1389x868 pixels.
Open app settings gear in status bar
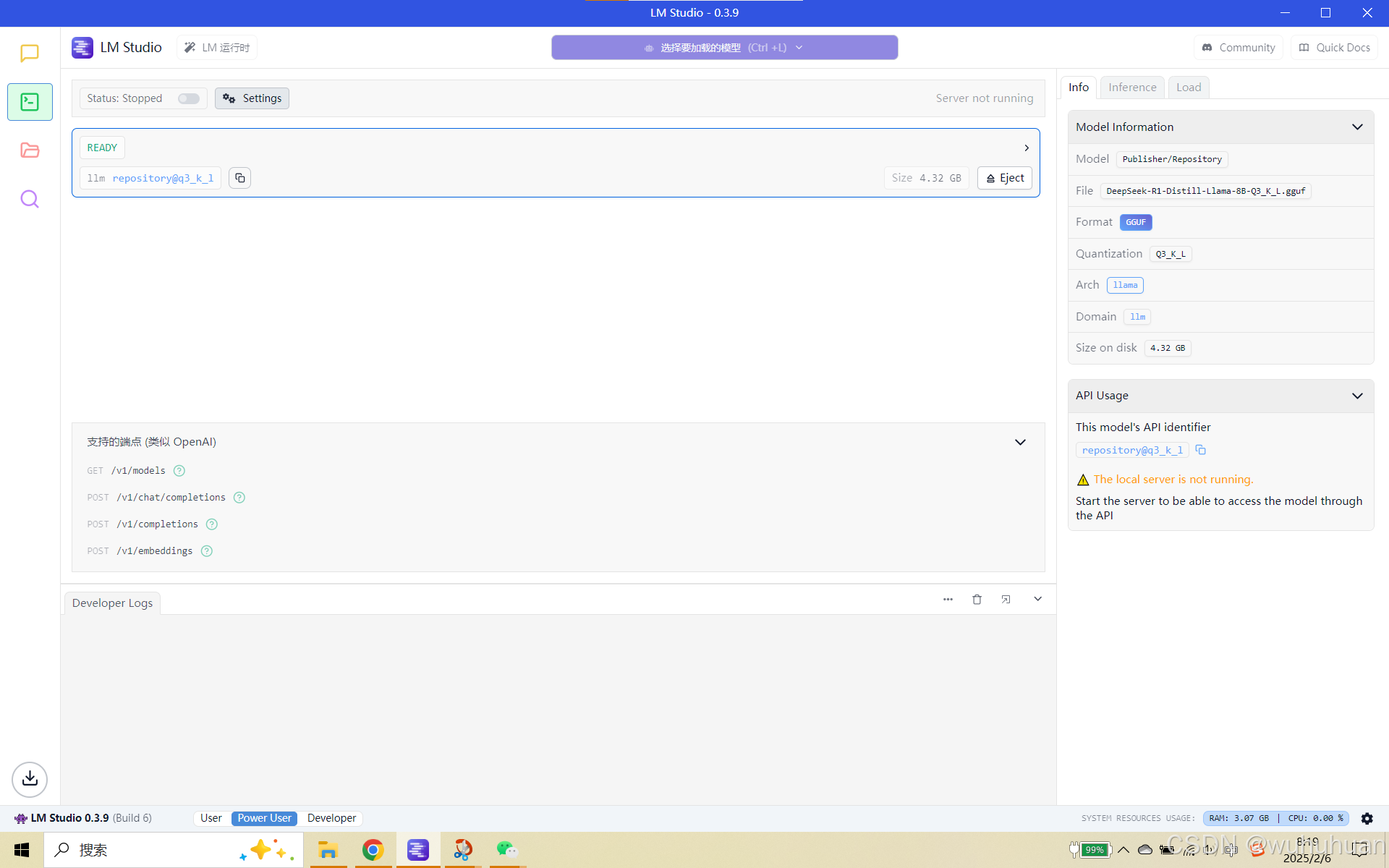pos(1367,818)
